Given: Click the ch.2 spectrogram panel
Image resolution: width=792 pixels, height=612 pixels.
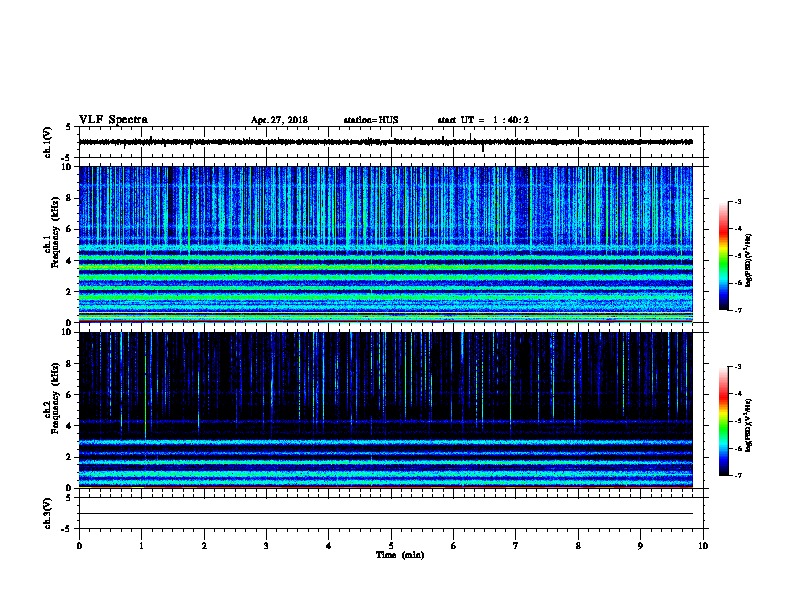Looking at the screenshot, I should [x=385, y=410].
